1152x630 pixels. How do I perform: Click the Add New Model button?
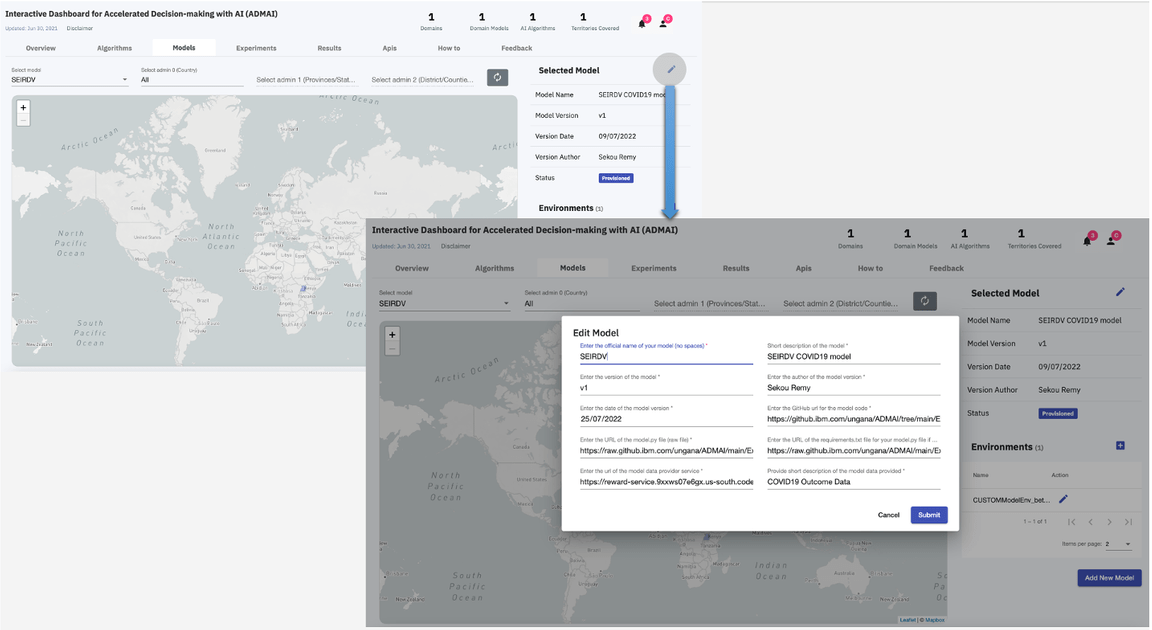point(1109,578)
